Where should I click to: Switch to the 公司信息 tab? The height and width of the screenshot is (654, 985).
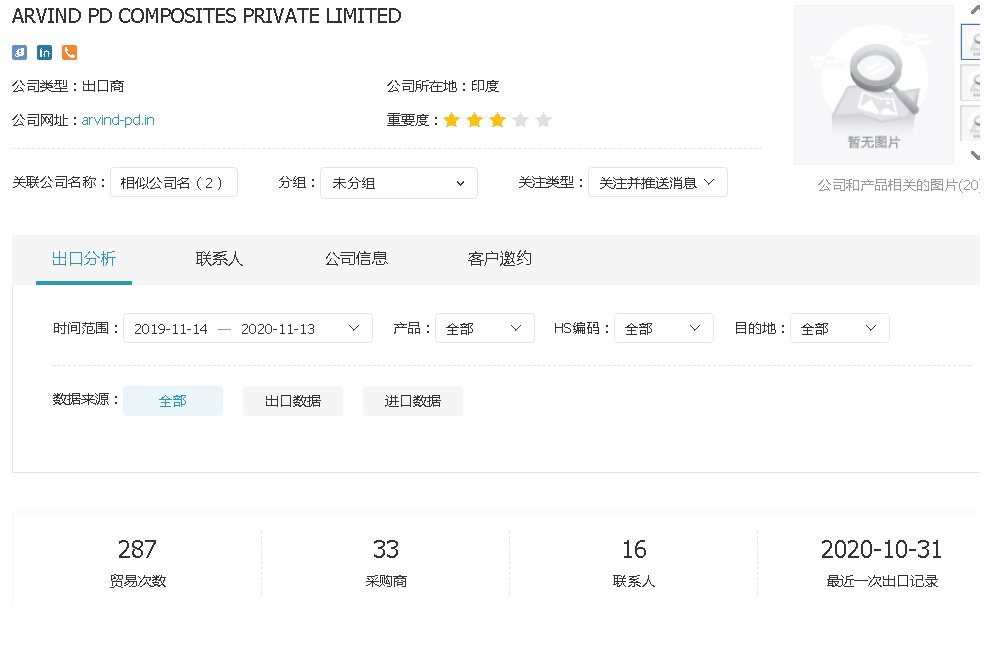coord(356,259)
